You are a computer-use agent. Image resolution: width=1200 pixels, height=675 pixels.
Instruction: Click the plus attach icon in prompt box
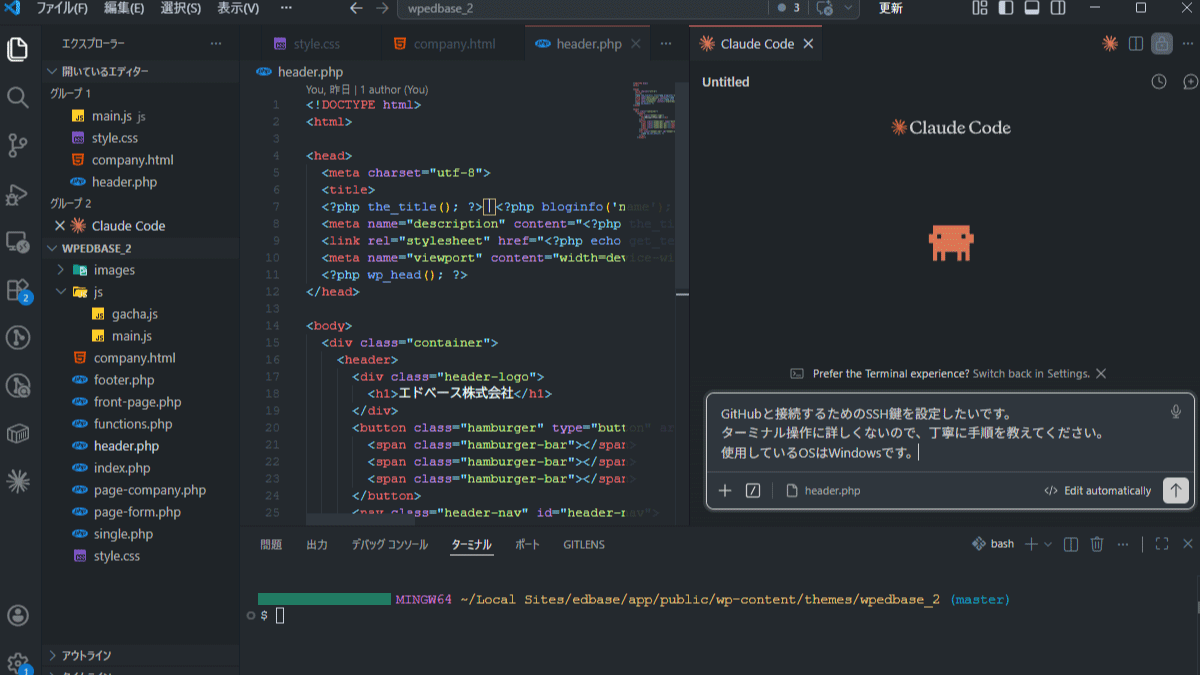pyautogui.click(x=726, y=490)
